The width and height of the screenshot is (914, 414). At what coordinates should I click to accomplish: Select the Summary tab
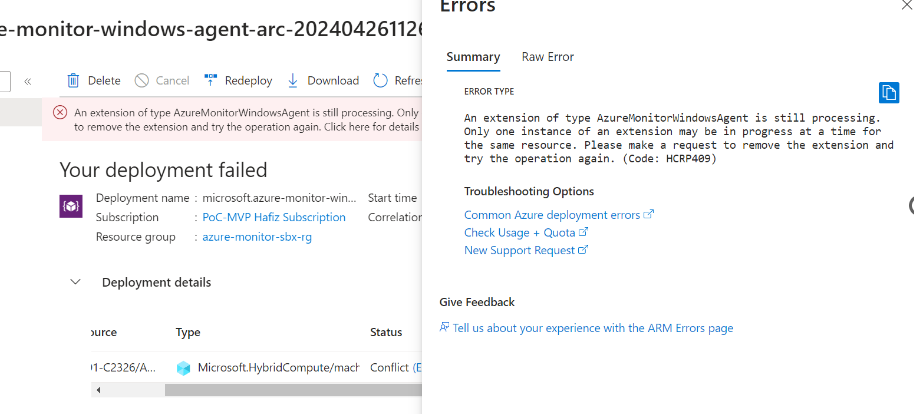[473, 57]
